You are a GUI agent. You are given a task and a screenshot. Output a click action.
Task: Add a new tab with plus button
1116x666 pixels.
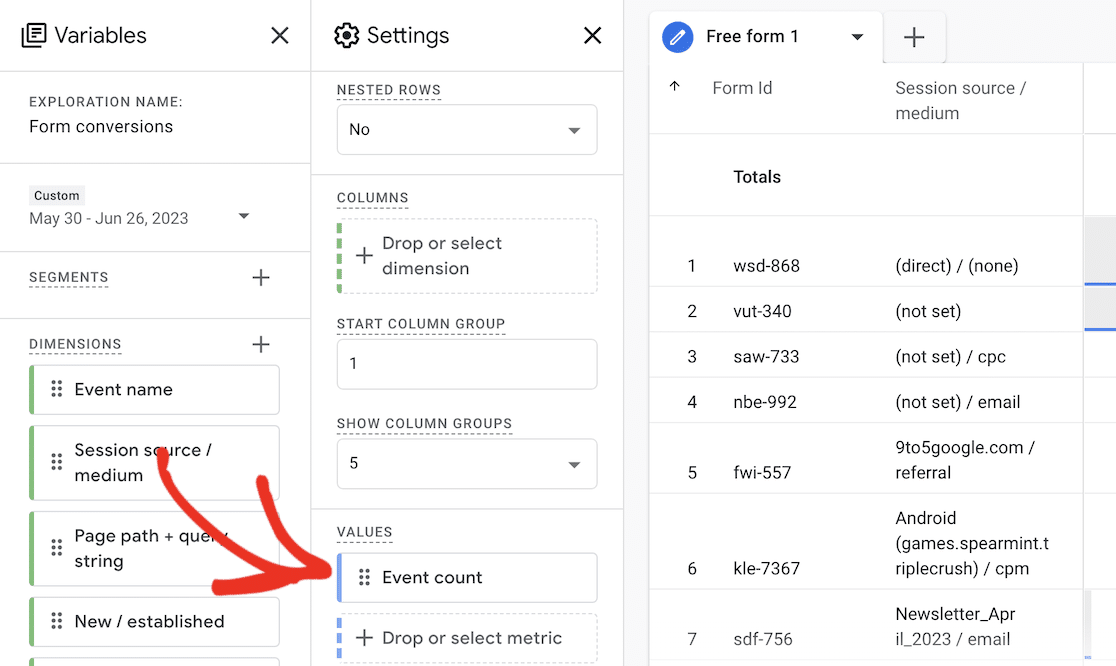[914, 37]
